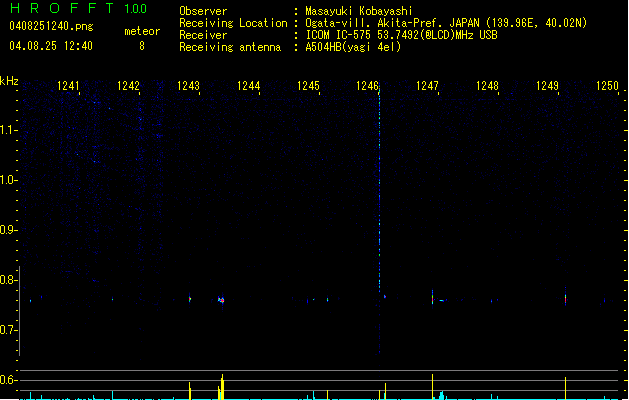Click the tallest yellow power spike near 1243.5
The image size is (629, 400).
(x=222, y=387)
